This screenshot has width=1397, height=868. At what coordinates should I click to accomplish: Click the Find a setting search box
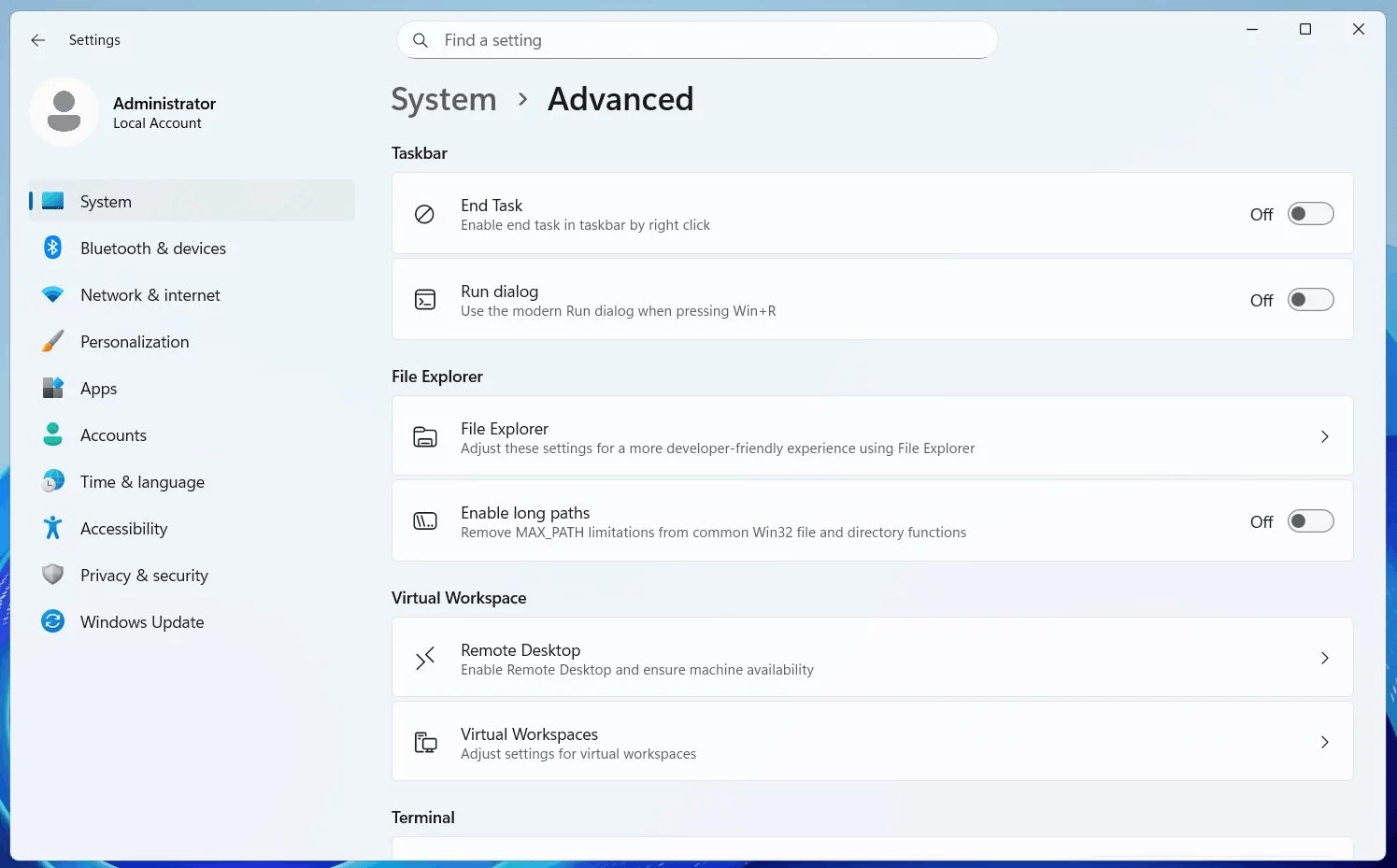pyautogui.click(x=696, y=40)
